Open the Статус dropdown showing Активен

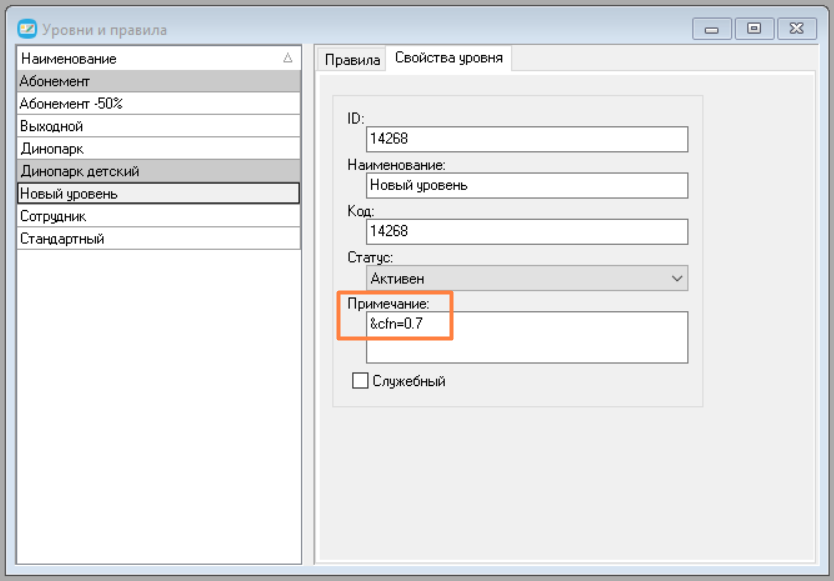(527, 278)
